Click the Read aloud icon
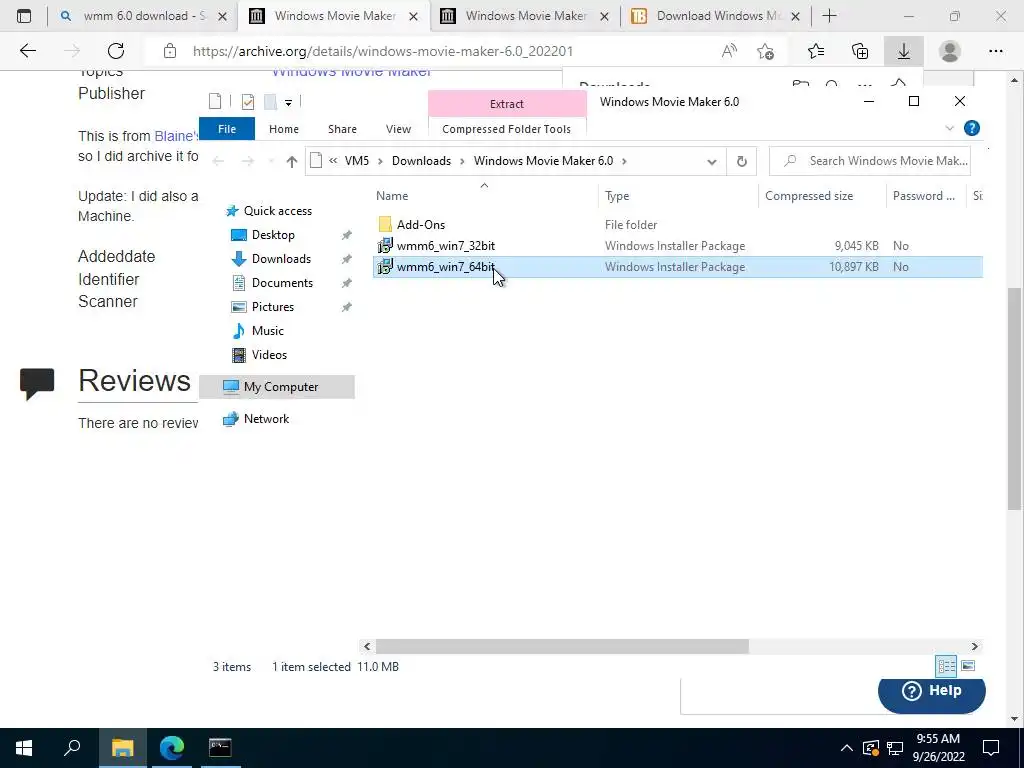Screen dimensions: 1024x768 pos(729,51)
